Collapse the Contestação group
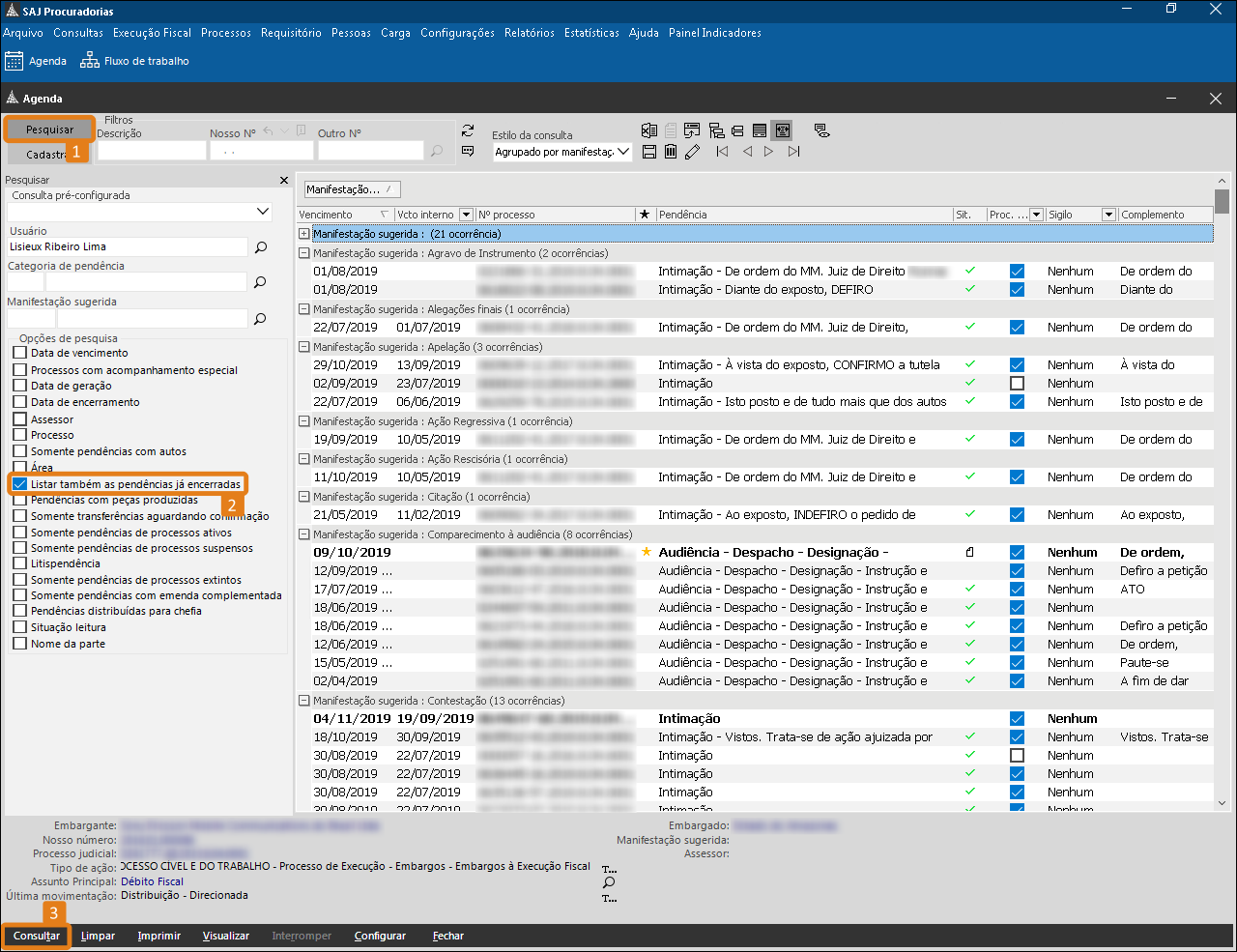 [x=304, y=701]
